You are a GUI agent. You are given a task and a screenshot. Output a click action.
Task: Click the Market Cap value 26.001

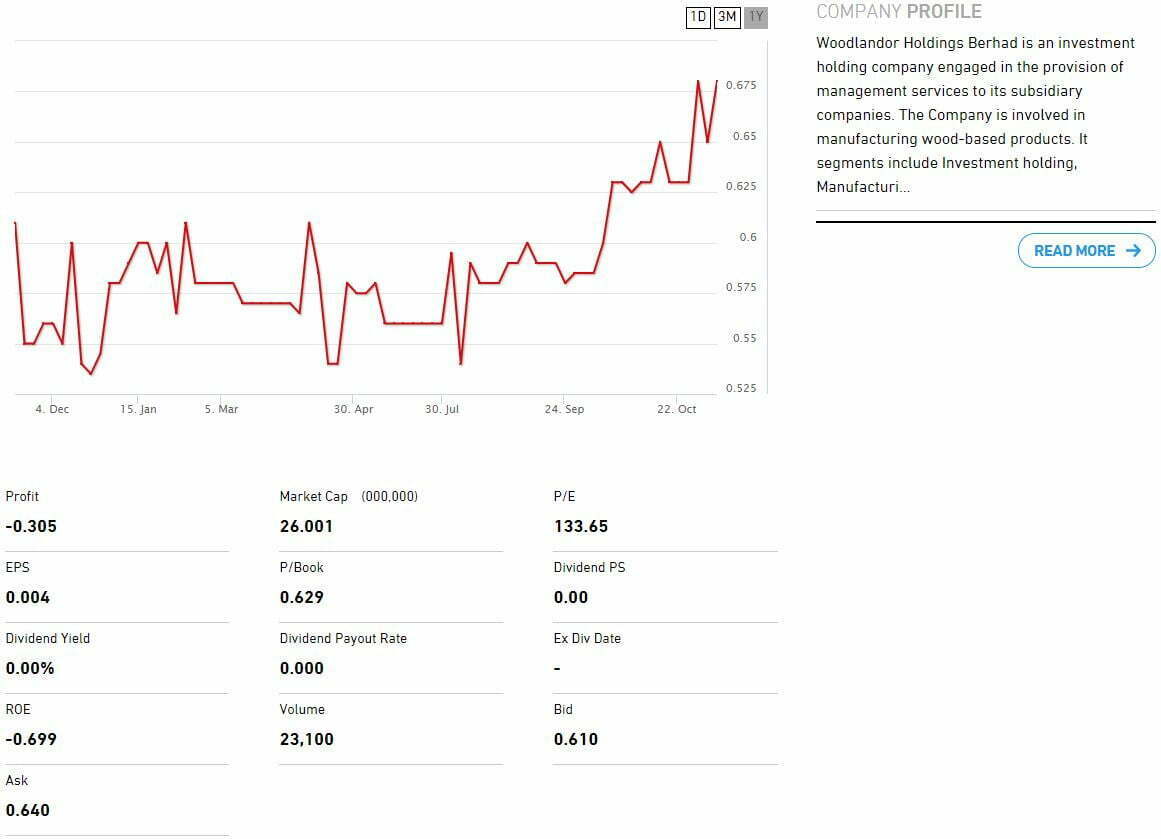click(x=306, y=526)
